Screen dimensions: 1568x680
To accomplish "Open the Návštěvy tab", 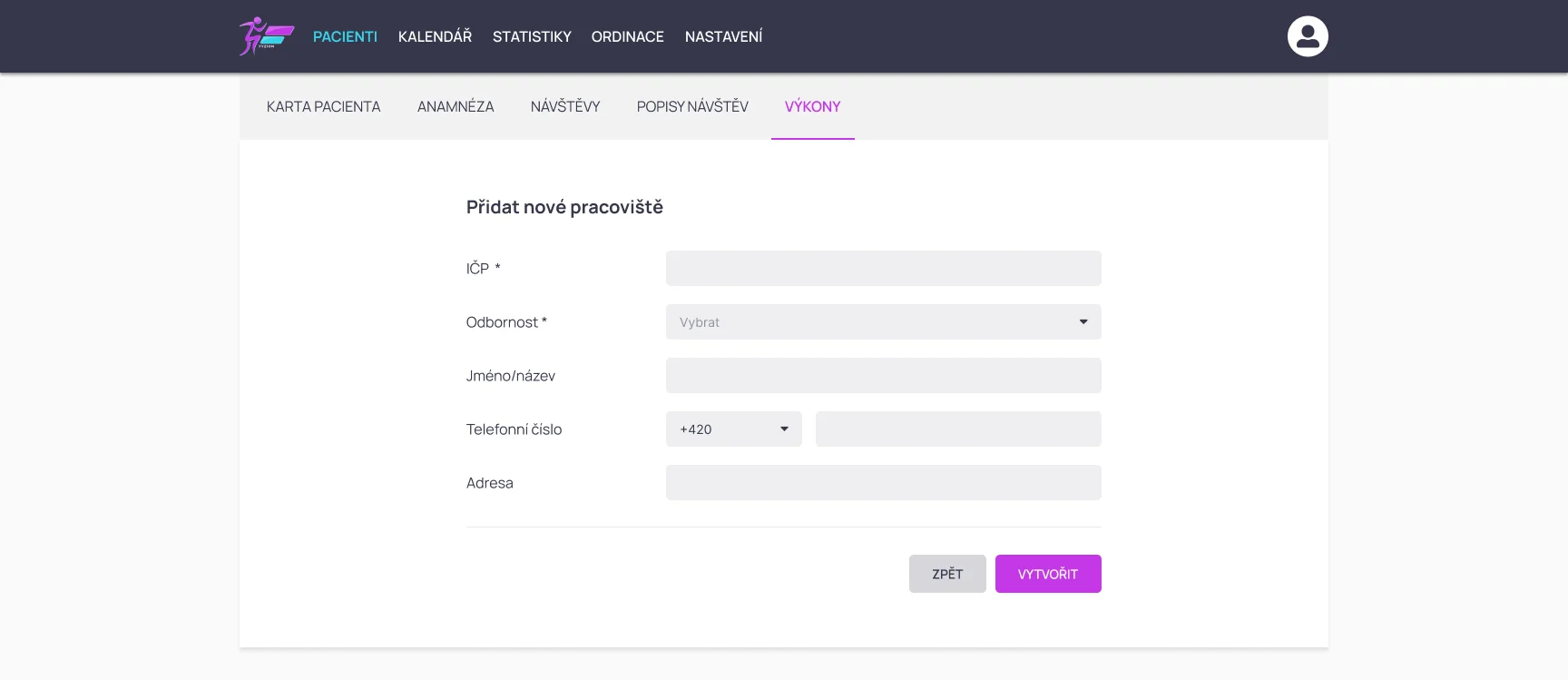I will point(565,106).
